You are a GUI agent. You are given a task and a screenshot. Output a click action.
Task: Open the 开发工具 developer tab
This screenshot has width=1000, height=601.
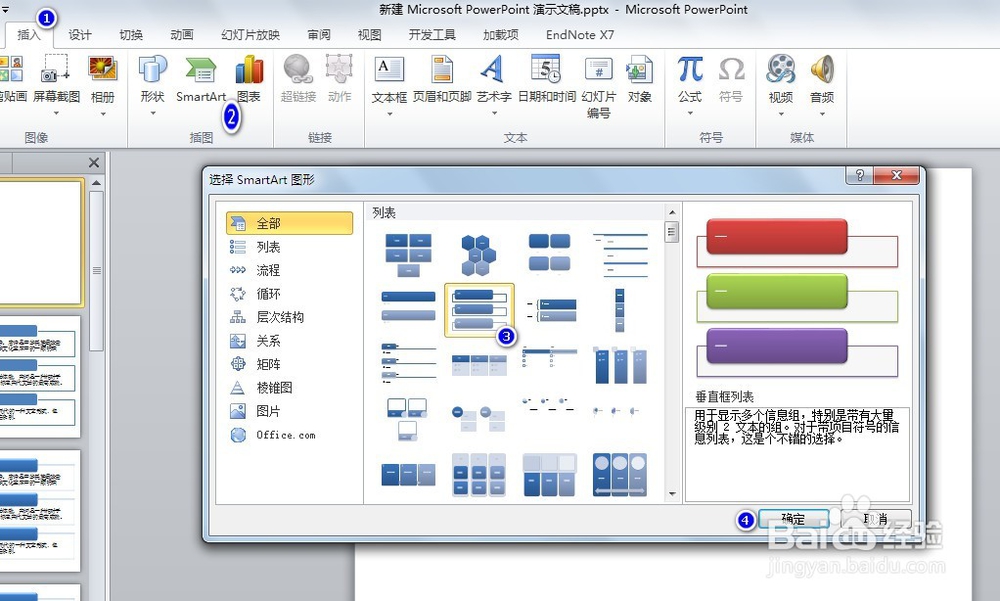432,35
